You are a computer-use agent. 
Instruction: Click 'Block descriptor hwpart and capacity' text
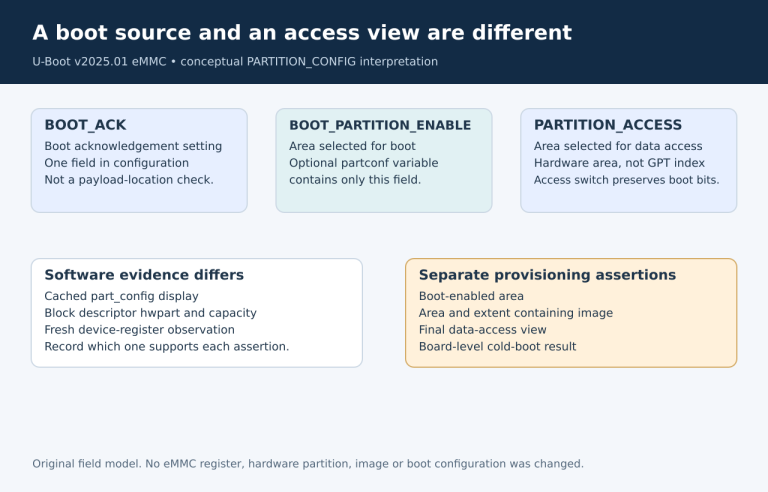click(150, 313)
